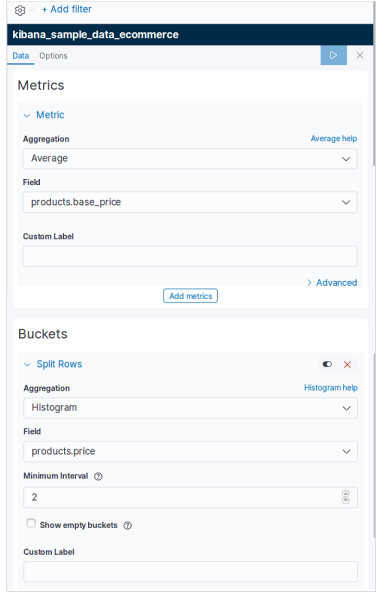The height and width of the screenshot is (595, 379).
Task: Apply changes with the play icon
Action: tap(333, 55)
